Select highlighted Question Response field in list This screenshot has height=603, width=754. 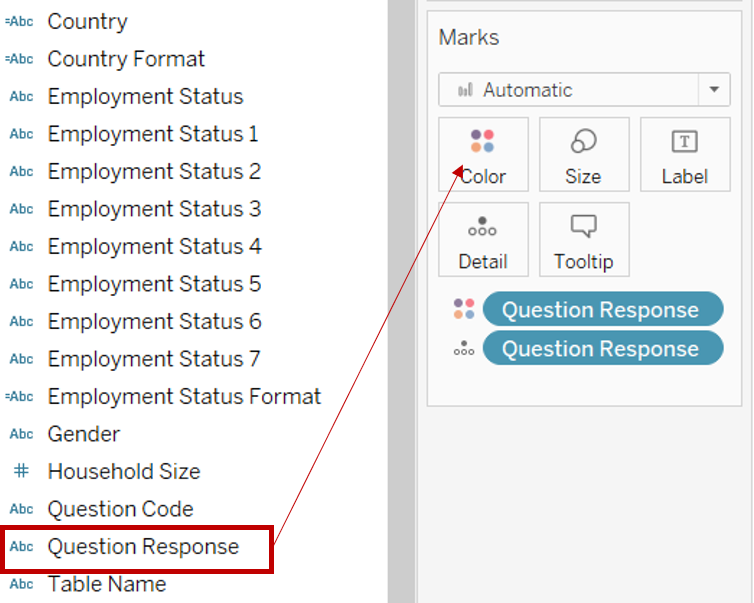pos(143,546)
